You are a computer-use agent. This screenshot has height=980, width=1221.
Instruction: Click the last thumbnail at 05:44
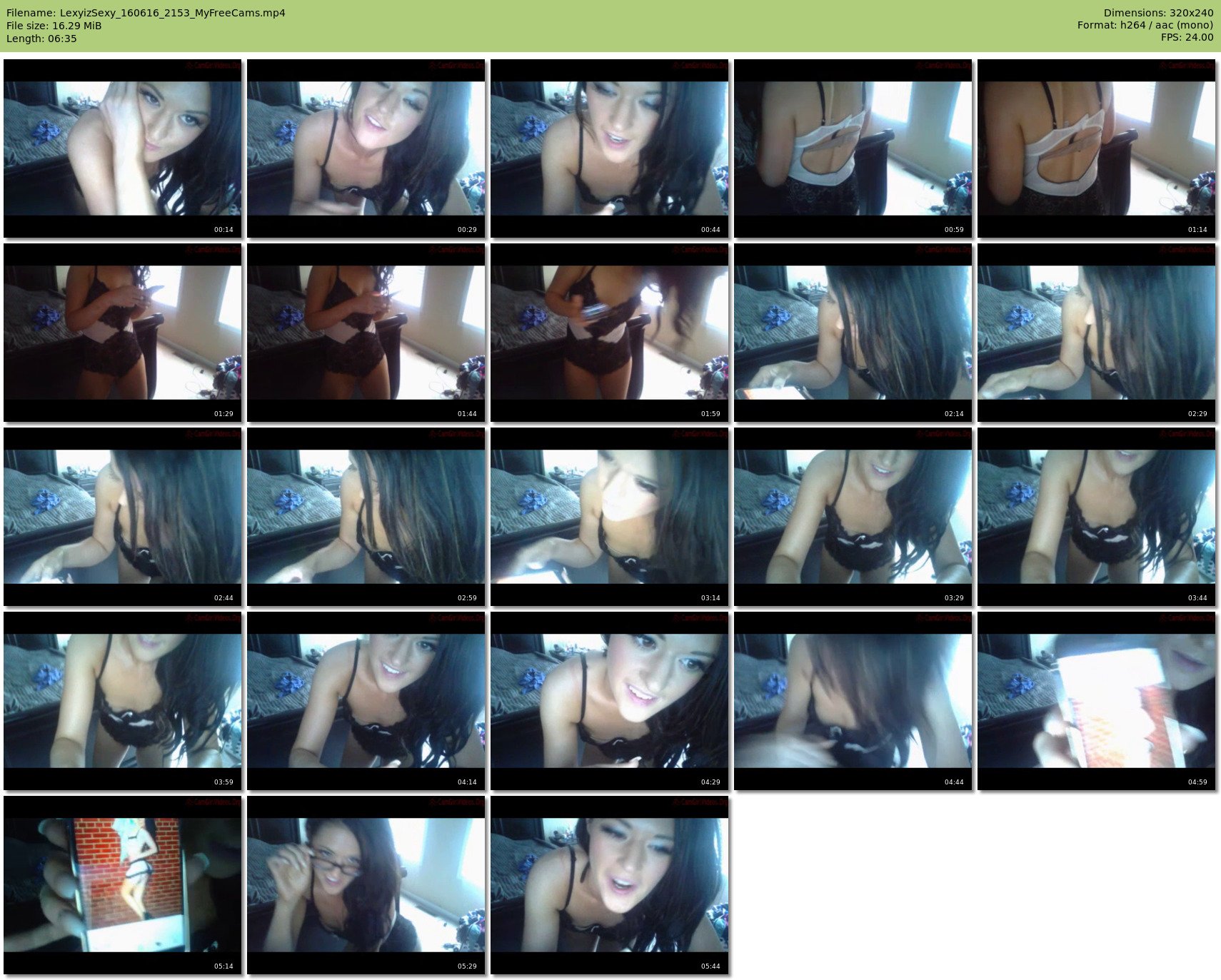[609, 885]
